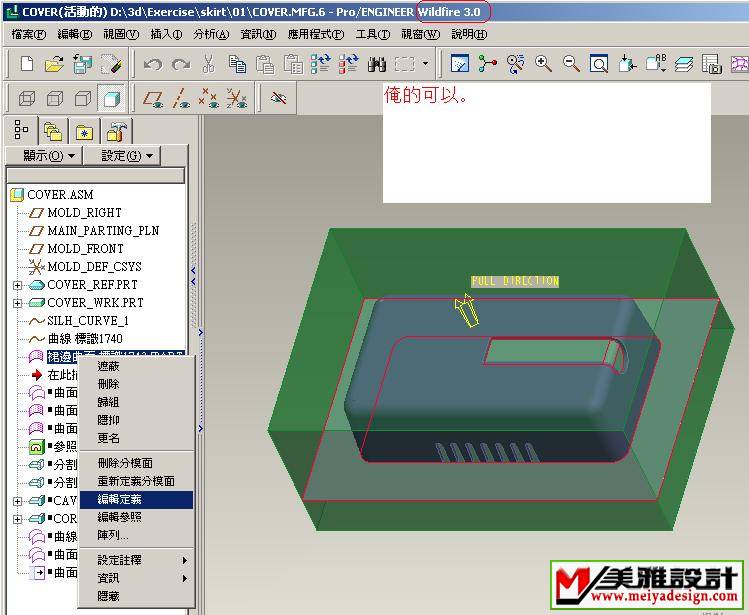This screenshot has height=615, width=749.
Task: Select MOLD_FRONT datum plane in tree
Action: [x=85, y=249]
